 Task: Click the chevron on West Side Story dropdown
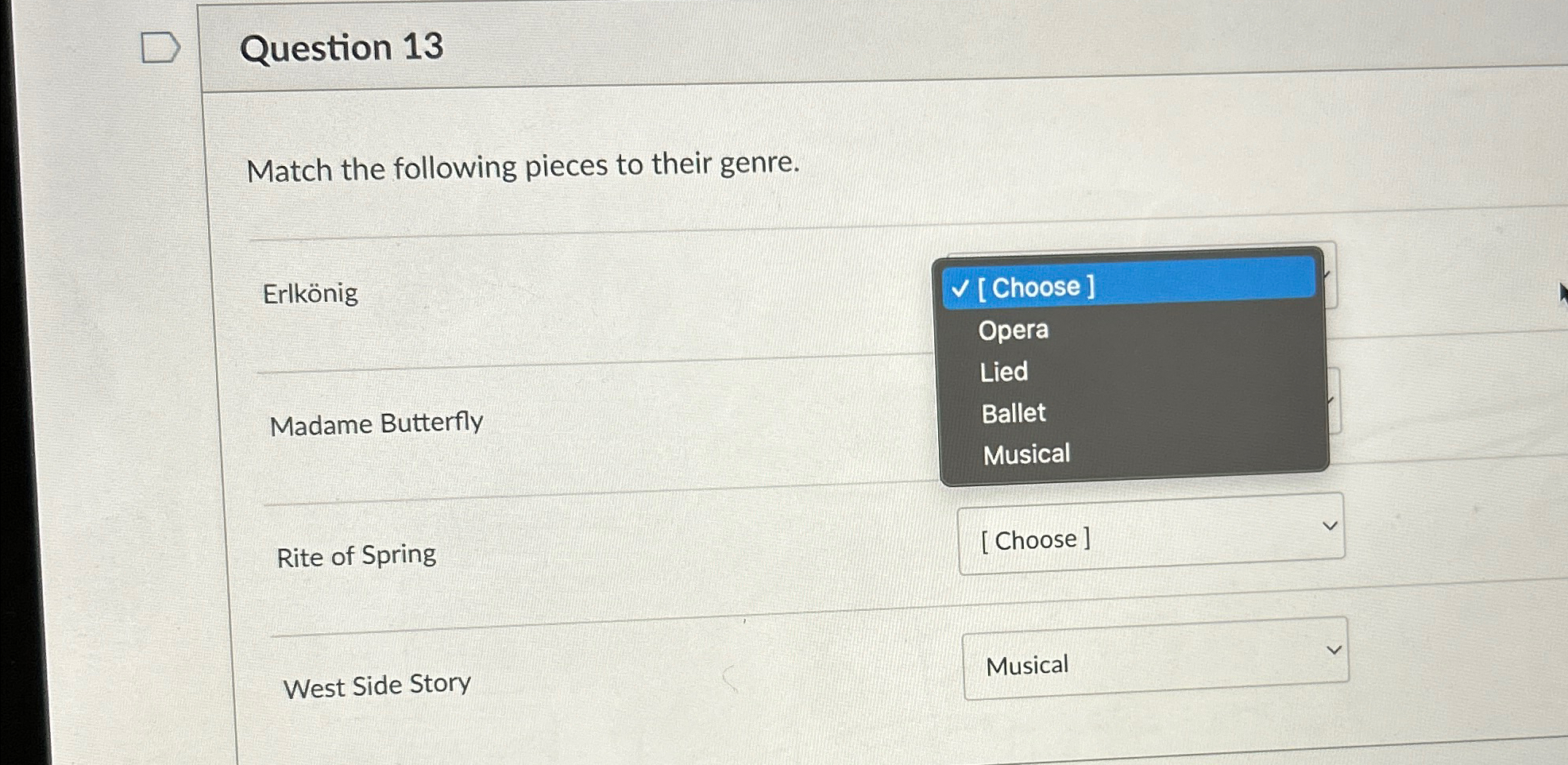click(x=1334, y=648)
